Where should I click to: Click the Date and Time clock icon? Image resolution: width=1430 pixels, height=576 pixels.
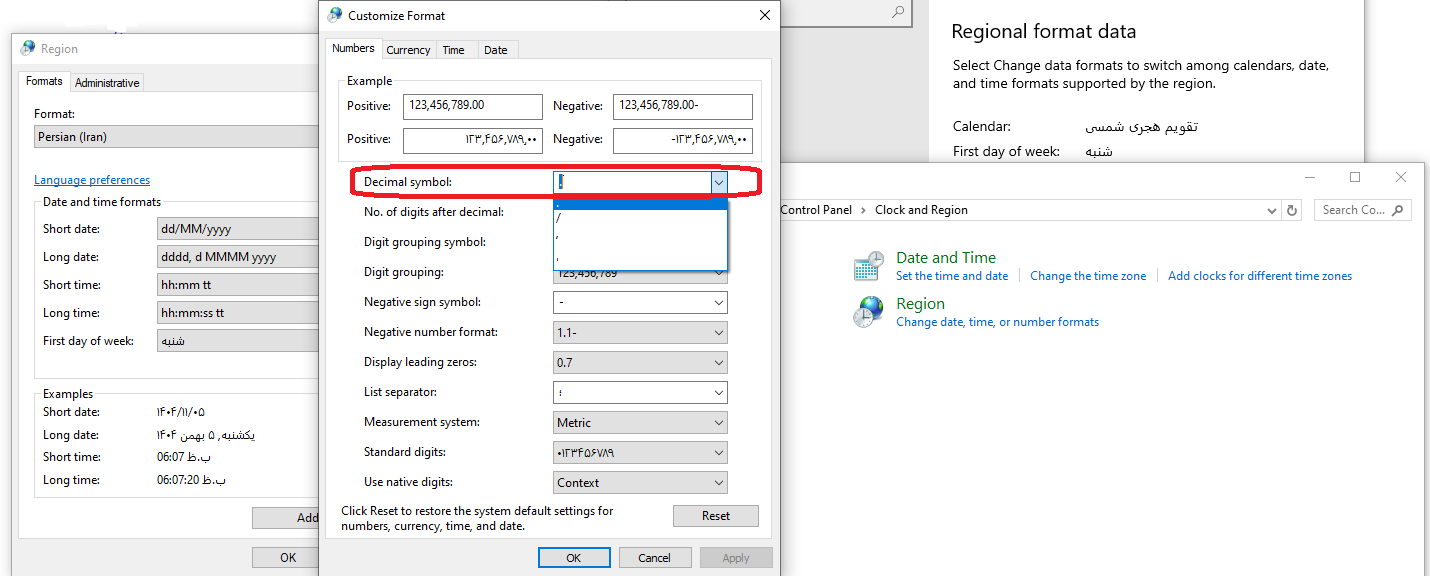(866, 266)
